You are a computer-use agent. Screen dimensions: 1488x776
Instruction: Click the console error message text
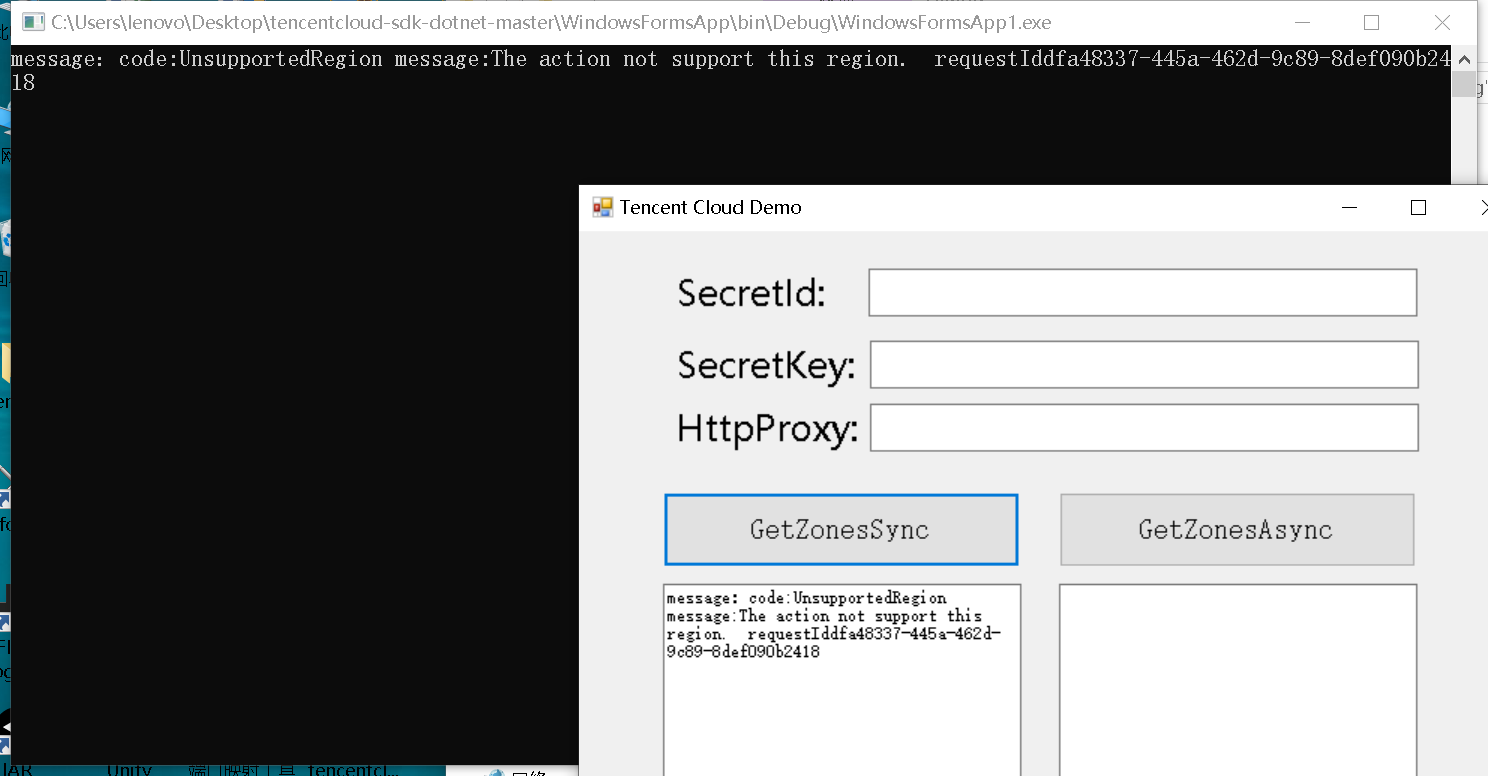(730, 70)
